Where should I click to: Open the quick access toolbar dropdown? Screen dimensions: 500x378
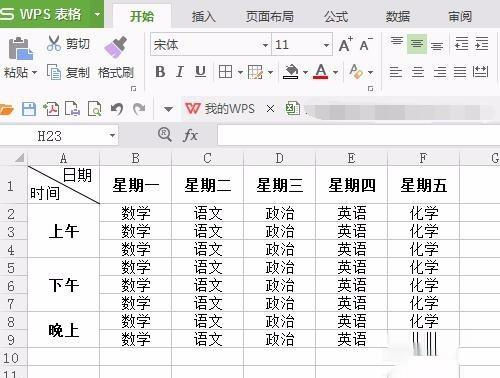[x=168, y=109]
